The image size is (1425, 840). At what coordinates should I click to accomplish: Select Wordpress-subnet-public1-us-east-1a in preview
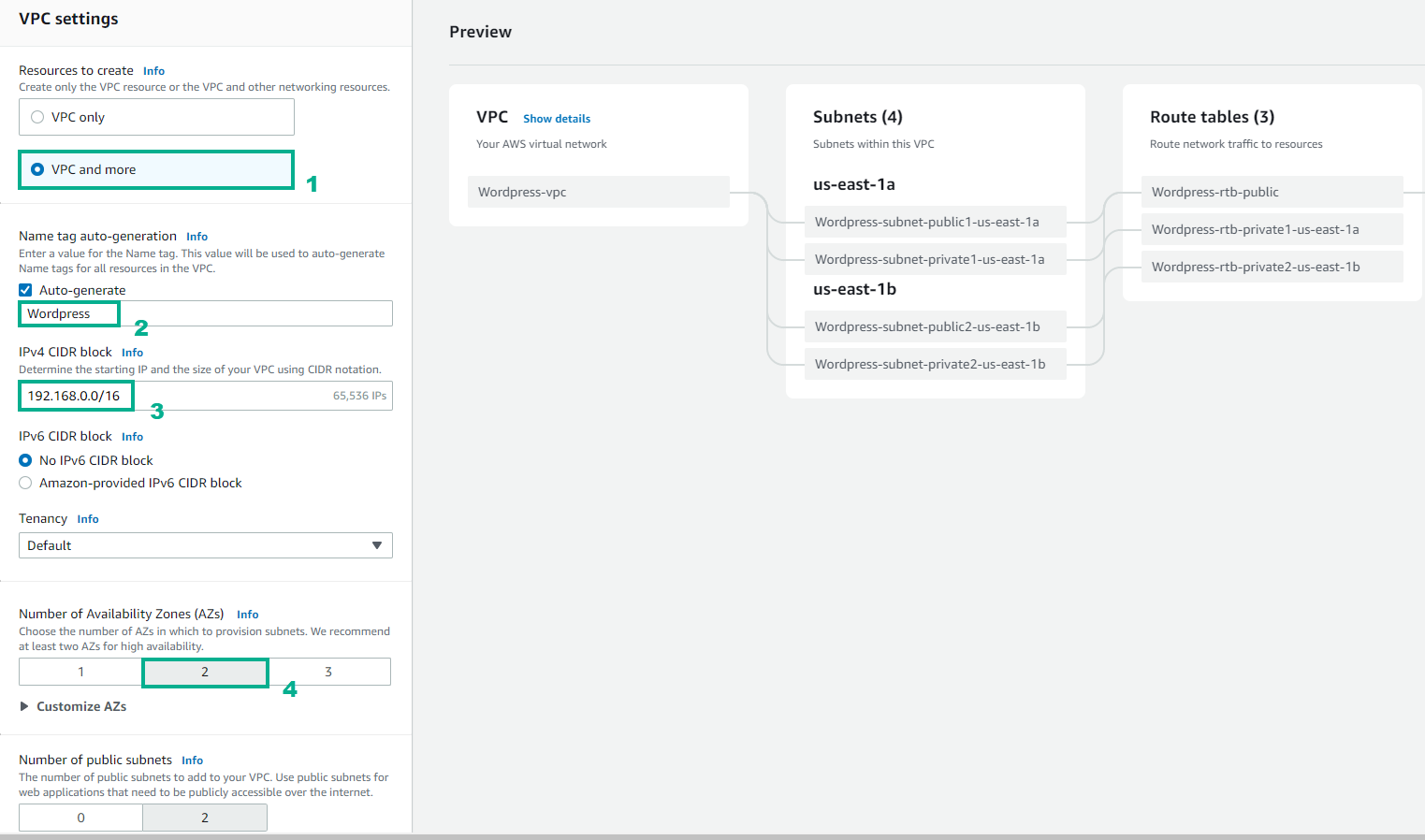936,222
